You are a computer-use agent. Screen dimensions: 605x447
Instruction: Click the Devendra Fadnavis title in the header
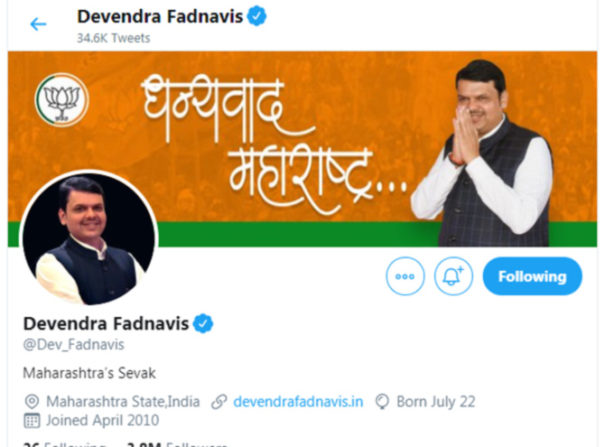[160, 17]
